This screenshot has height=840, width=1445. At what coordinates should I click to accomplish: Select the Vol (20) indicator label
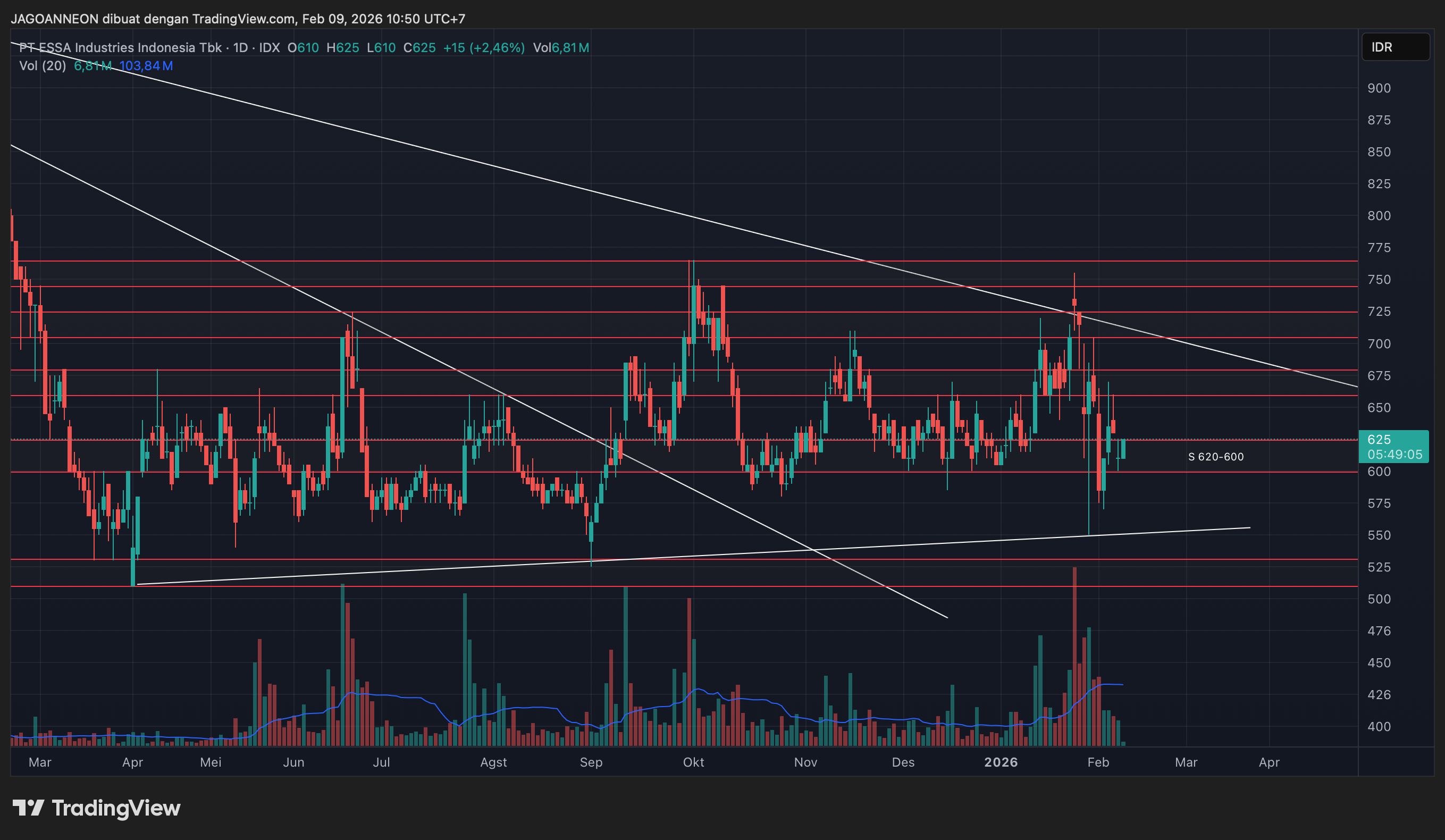pyautogui.click(x=43, y=66)
